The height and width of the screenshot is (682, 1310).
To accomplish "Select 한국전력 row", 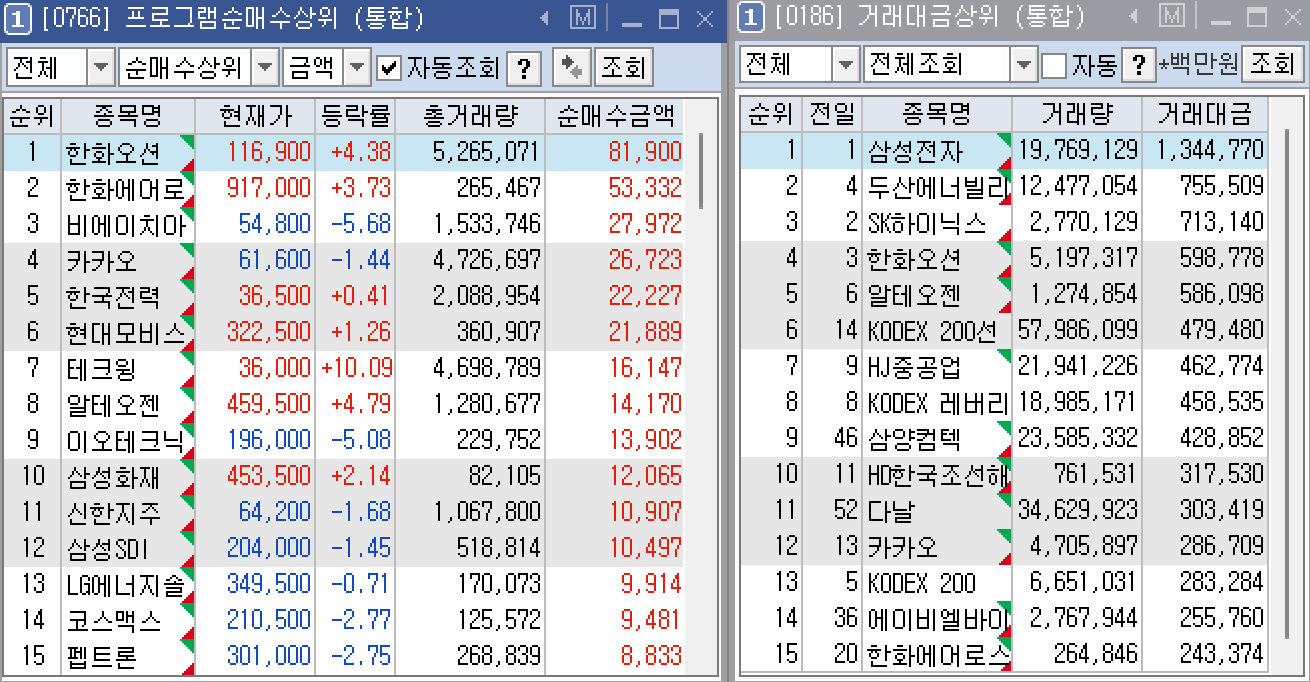I will click(x=343, y=296).
